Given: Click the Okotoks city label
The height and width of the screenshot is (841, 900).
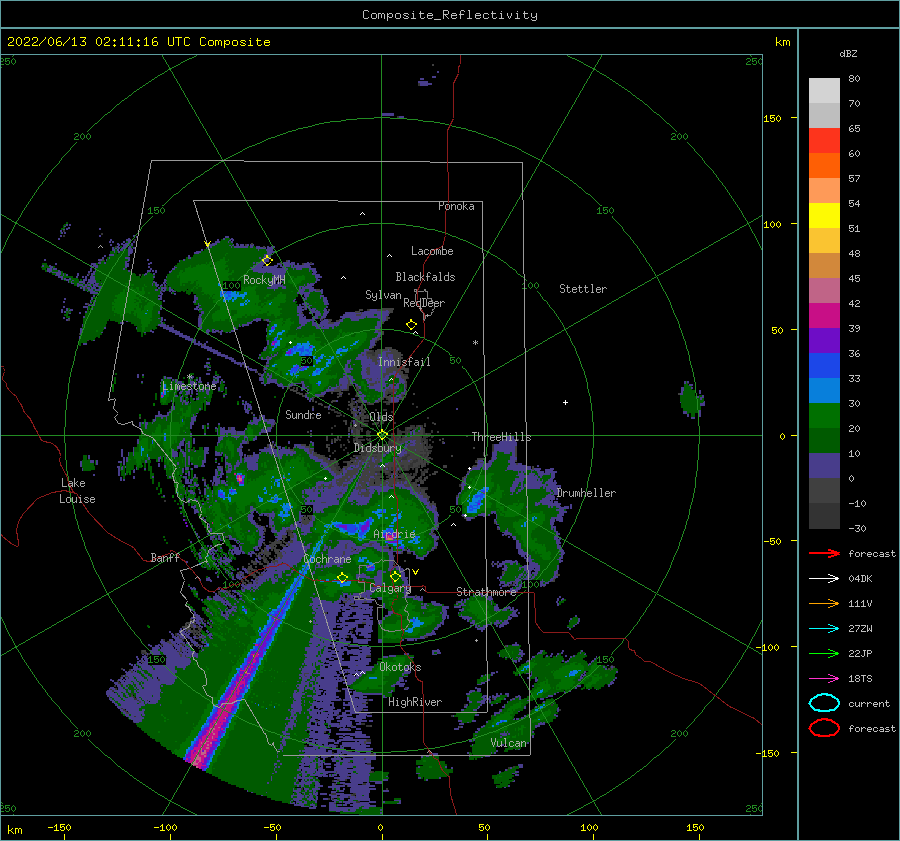Looking at the screenshot, I should click(400, 667).
